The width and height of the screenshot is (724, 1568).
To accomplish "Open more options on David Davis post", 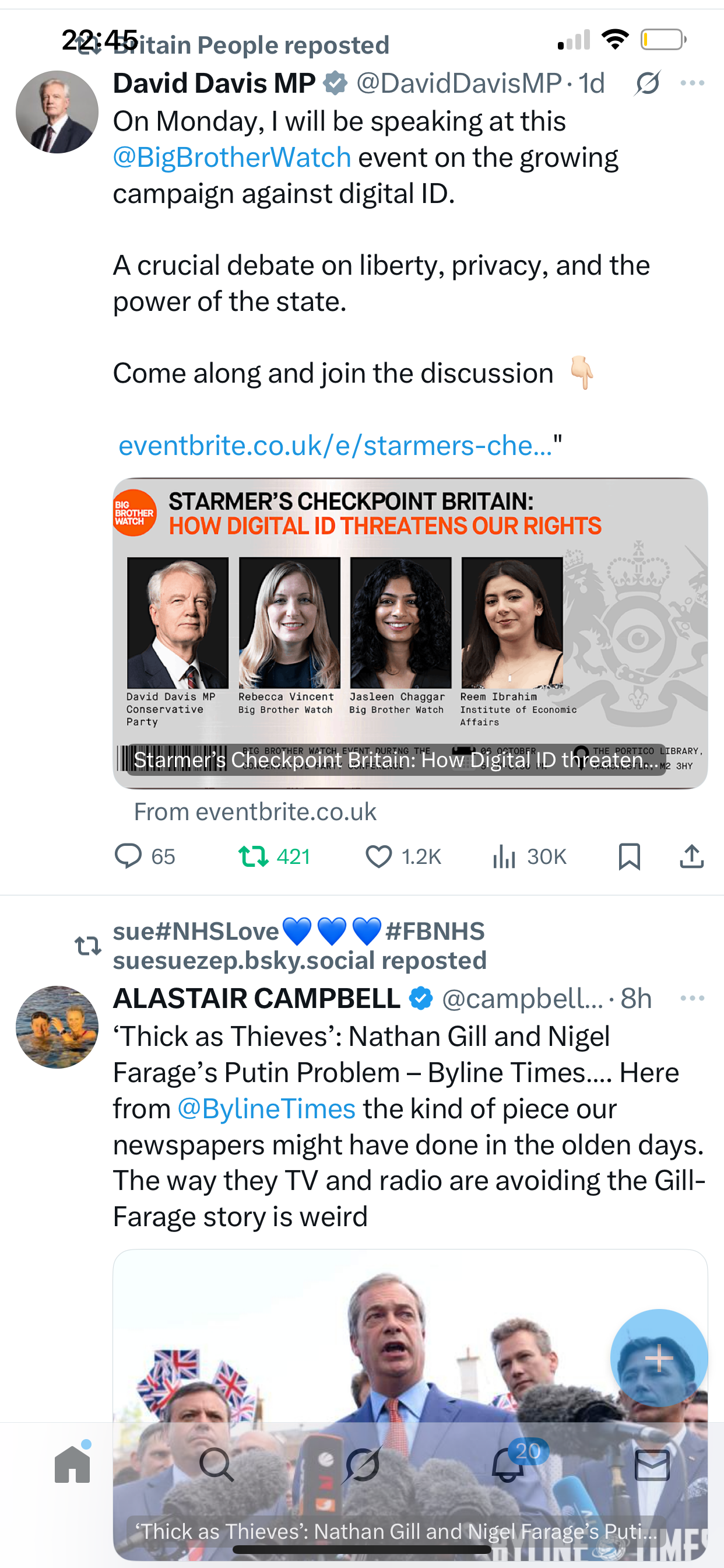I will [693, 83].
